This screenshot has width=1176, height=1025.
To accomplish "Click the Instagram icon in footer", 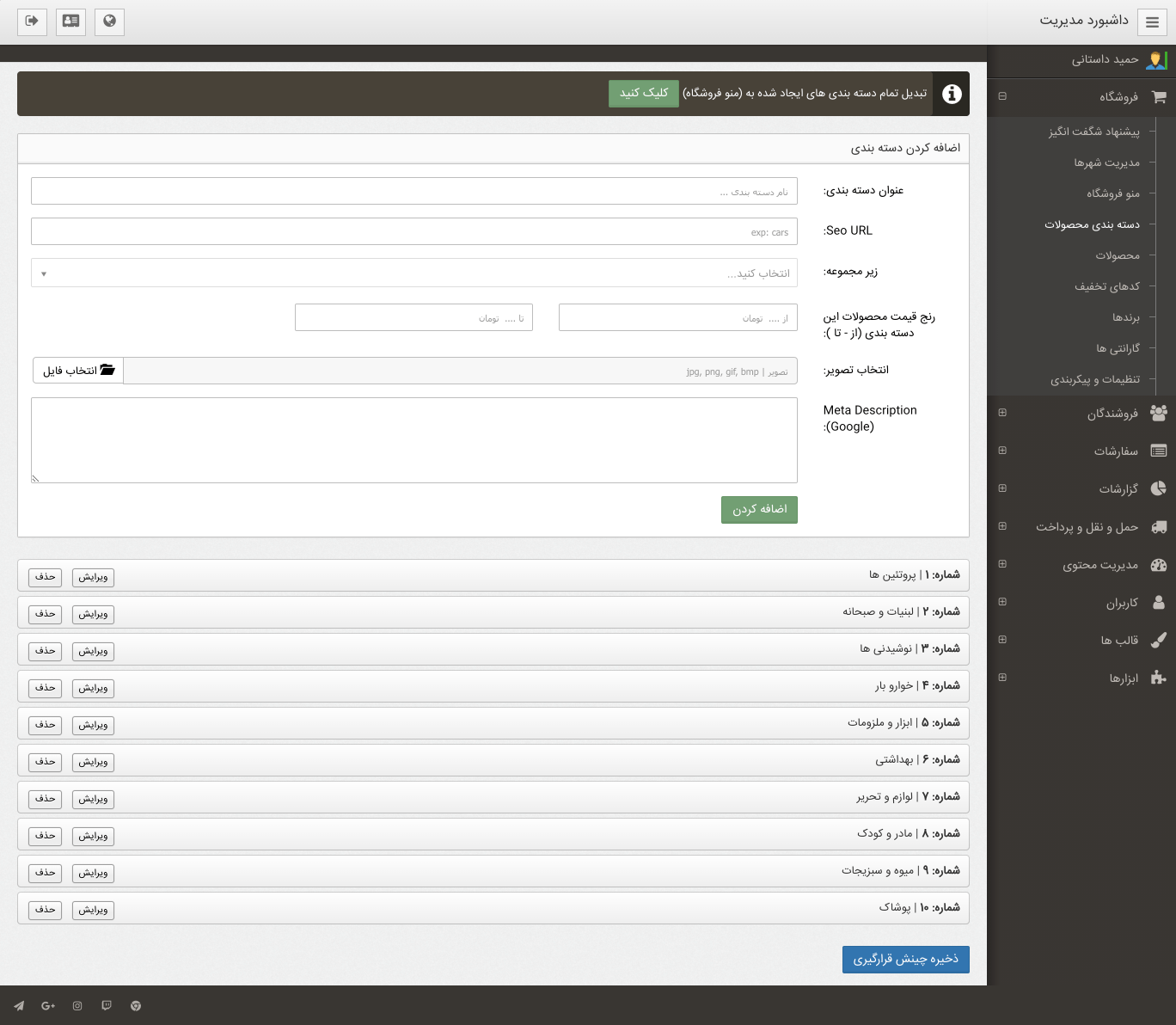I will click(77, 1005).
